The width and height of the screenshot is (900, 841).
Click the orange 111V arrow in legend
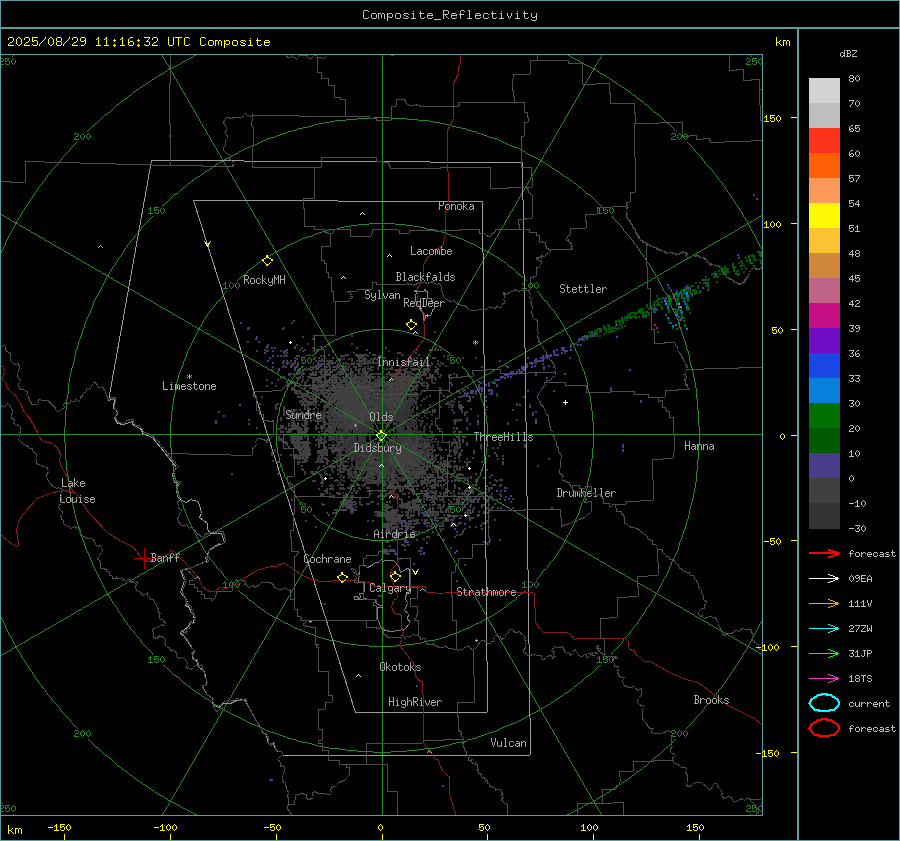coord(824,603)
